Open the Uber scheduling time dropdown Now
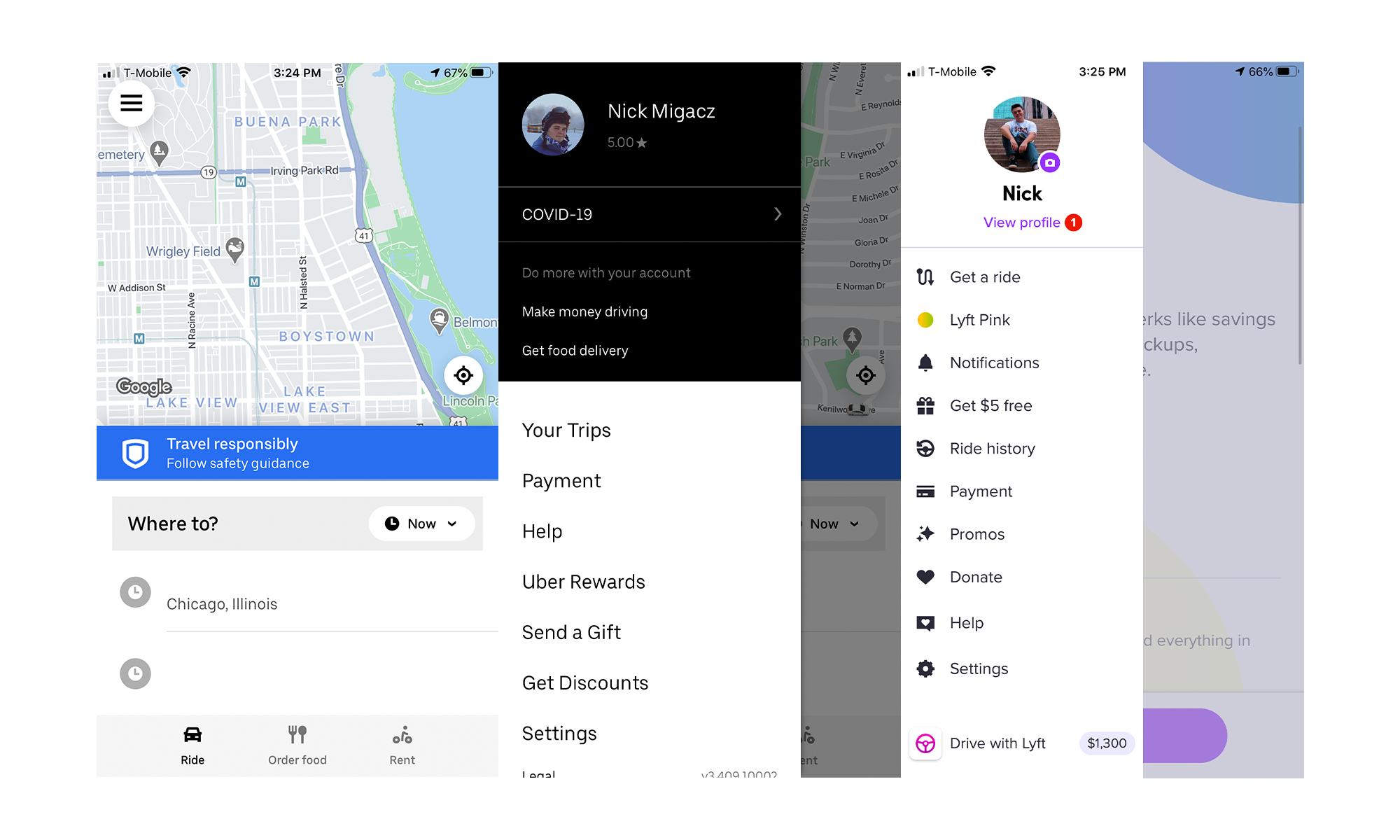 click(421, 522)
